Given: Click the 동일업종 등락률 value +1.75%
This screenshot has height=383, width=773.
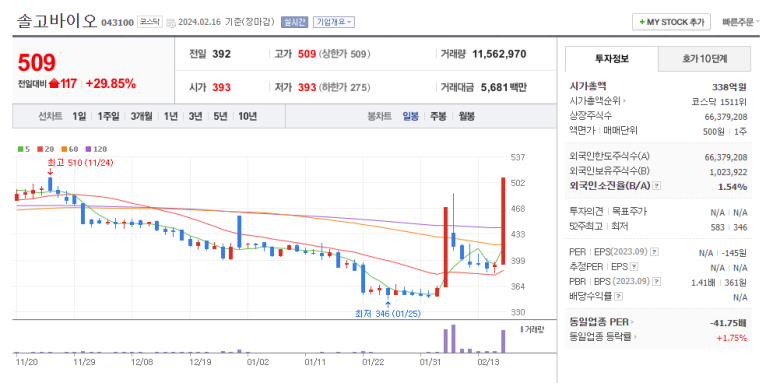Looking at the screenshot, I should click(732, 338).
